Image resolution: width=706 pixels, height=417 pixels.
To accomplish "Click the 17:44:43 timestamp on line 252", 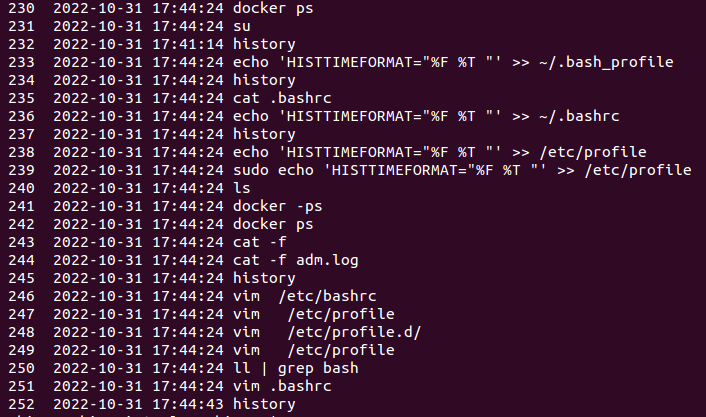I will (x=188, y=404).
